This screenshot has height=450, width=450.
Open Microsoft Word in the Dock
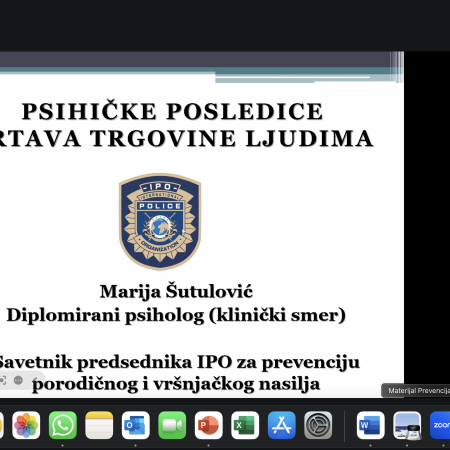tap(370, 425)
